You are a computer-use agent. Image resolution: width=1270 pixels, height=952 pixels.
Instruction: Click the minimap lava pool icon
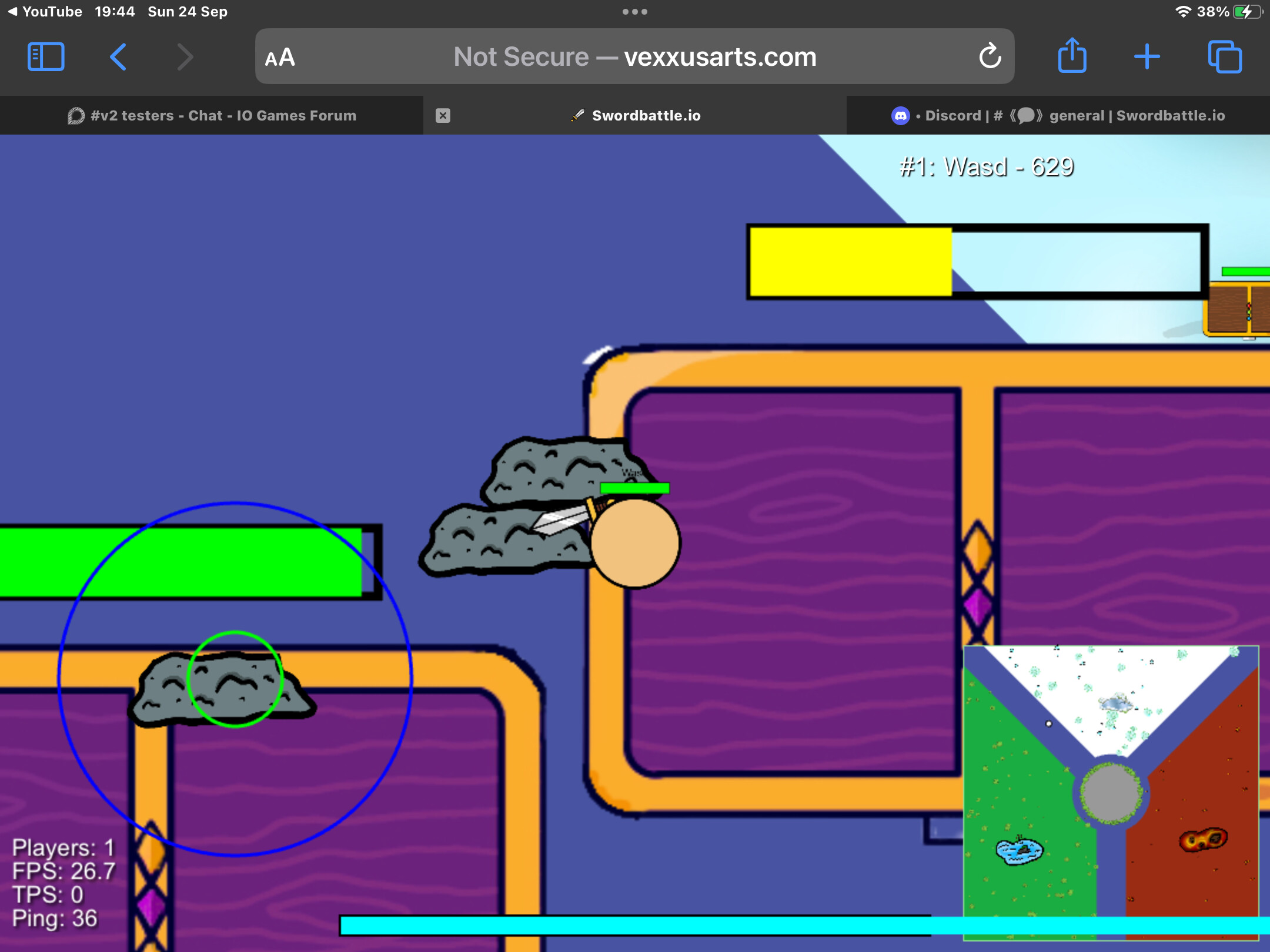1203,840
